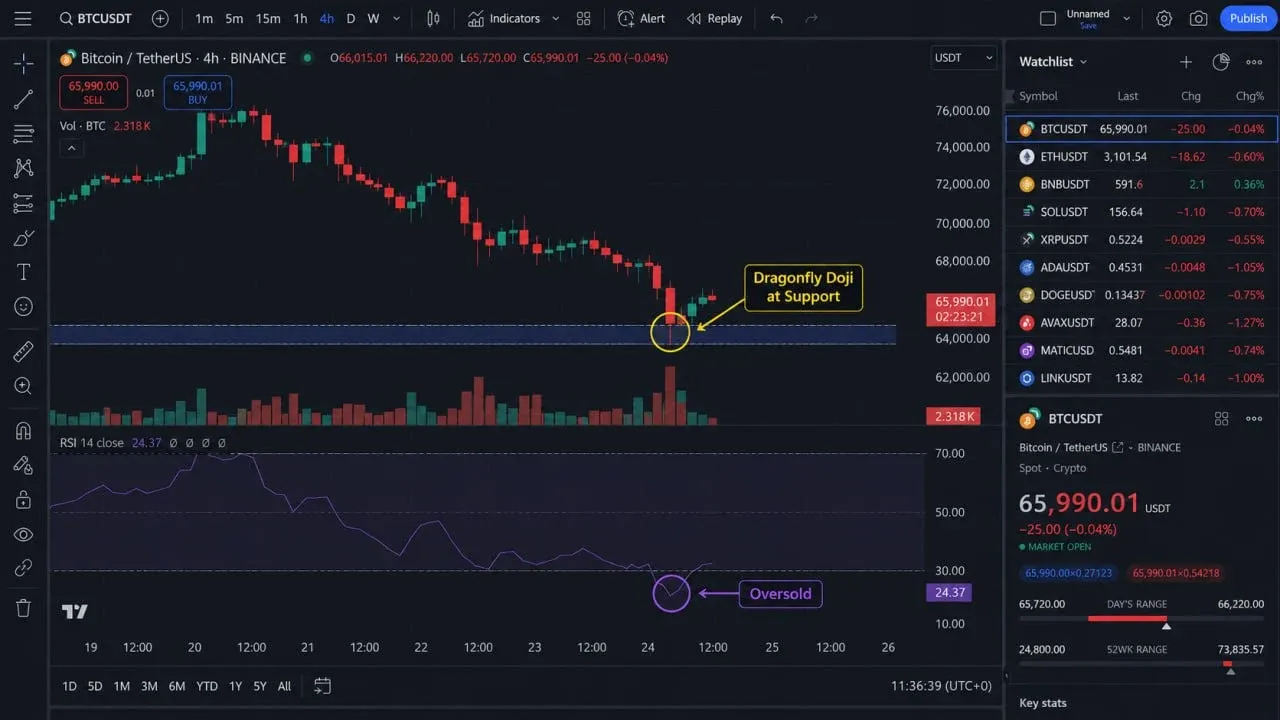Toggle magnet mode
The image size is (1280, 720).
[x=23, y=431]
